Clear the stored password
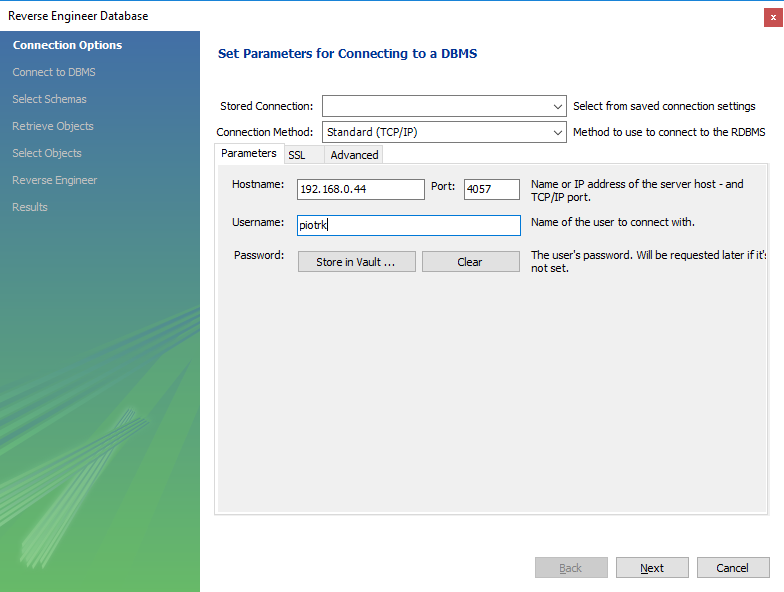Image resolution: width=784 pixels, height=592 pixels. coord(470,262)
